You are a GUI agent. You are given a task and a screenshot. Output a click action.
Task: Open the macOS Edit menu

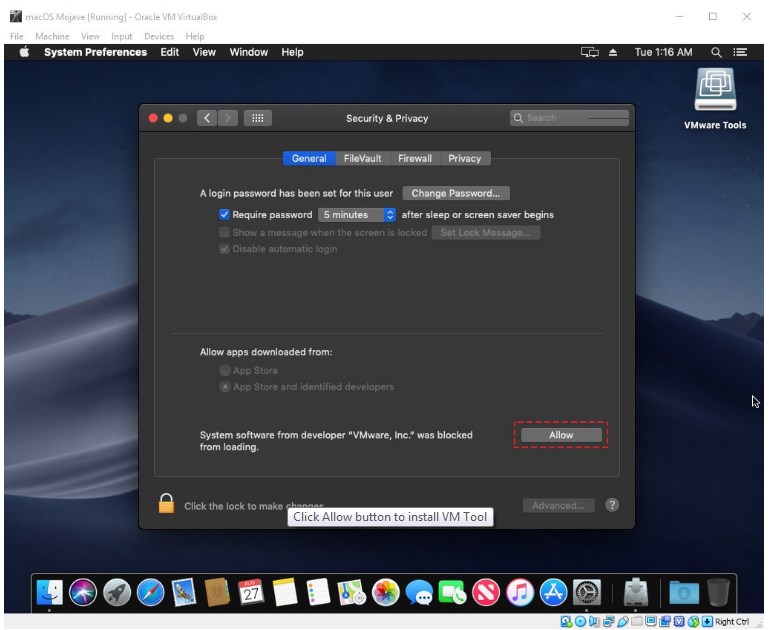[x=169, y=52]
